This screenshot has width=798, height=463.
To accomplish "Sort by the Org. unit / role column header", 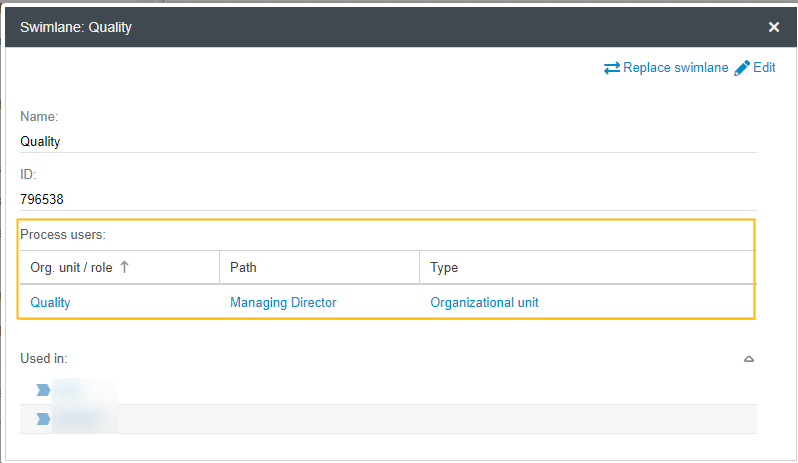I will [x=71, y=268].
